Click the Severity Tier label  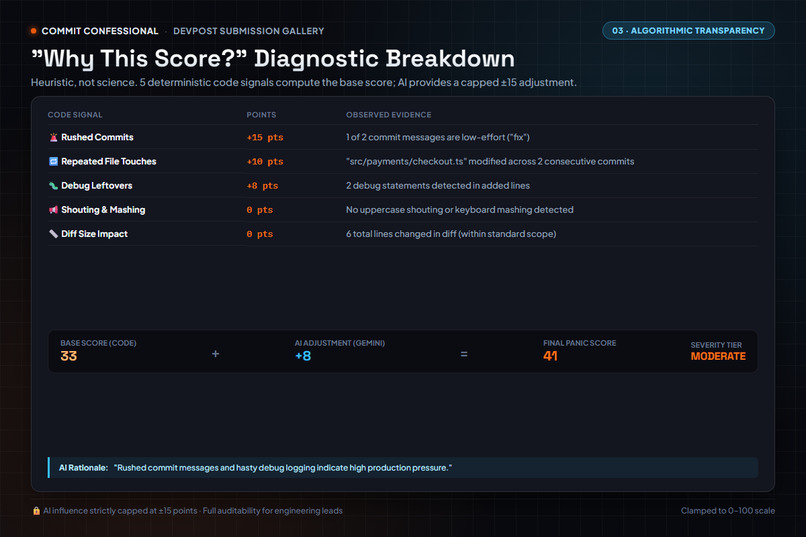tap(716, 345)
